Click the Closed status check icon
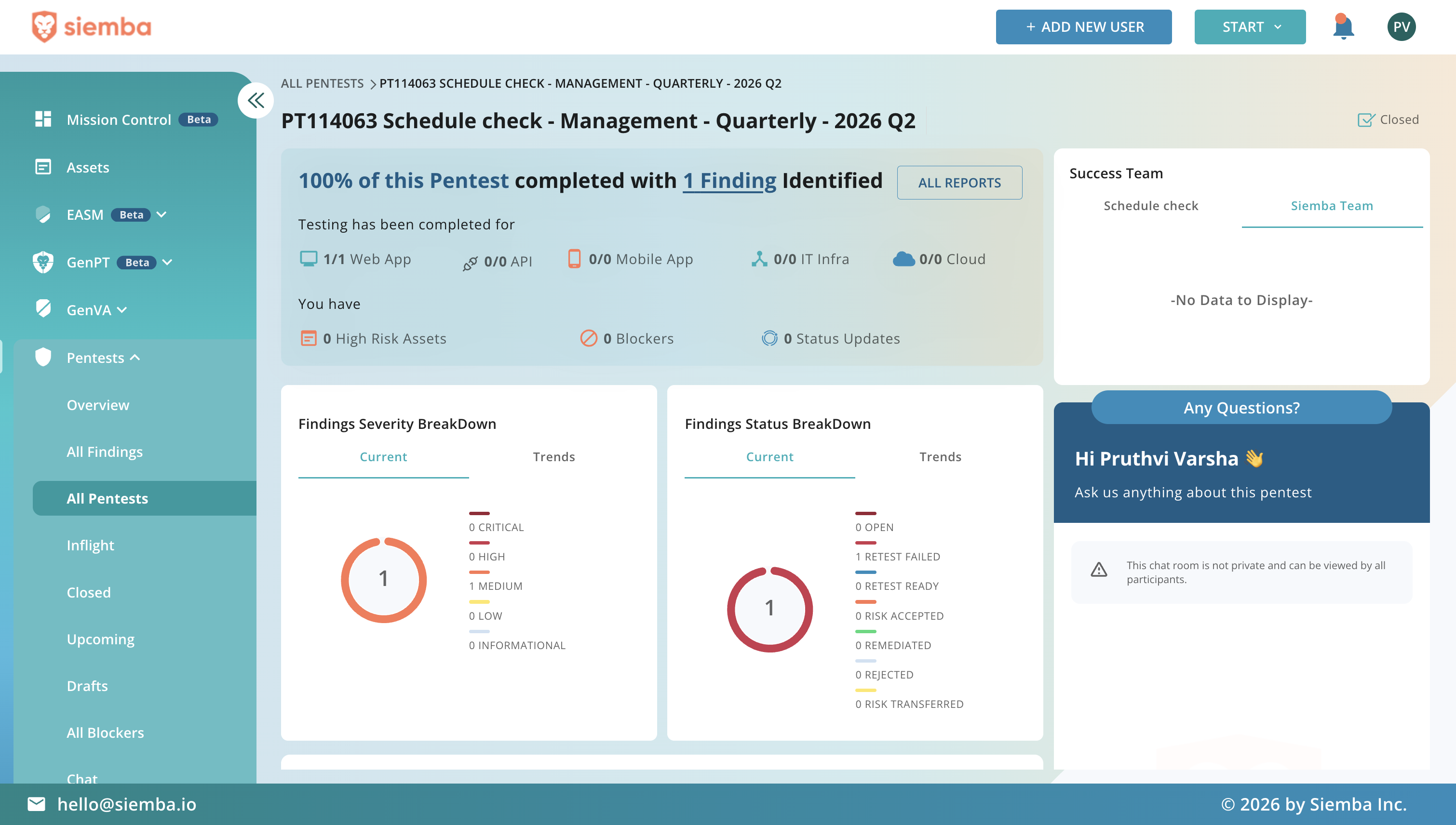This screenshot has width=1456, height=825. [1366, 120]
